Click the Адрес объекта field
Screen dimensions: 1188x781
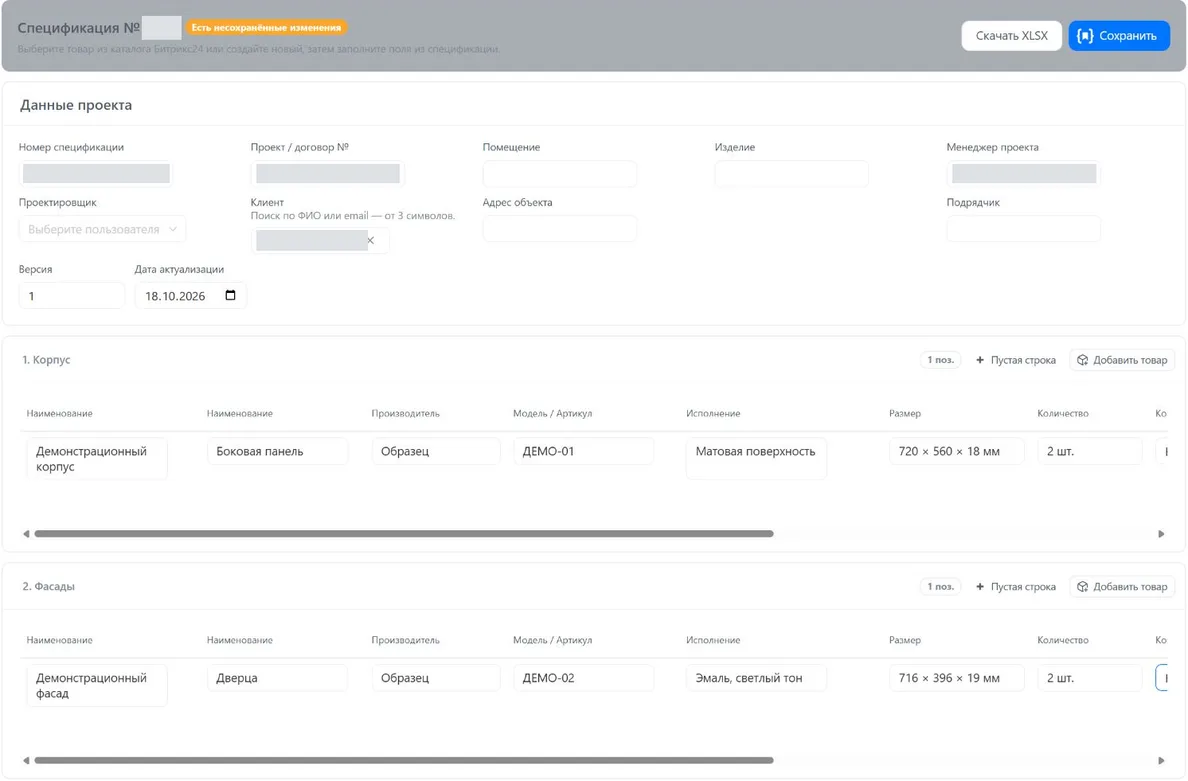point(560,229)
